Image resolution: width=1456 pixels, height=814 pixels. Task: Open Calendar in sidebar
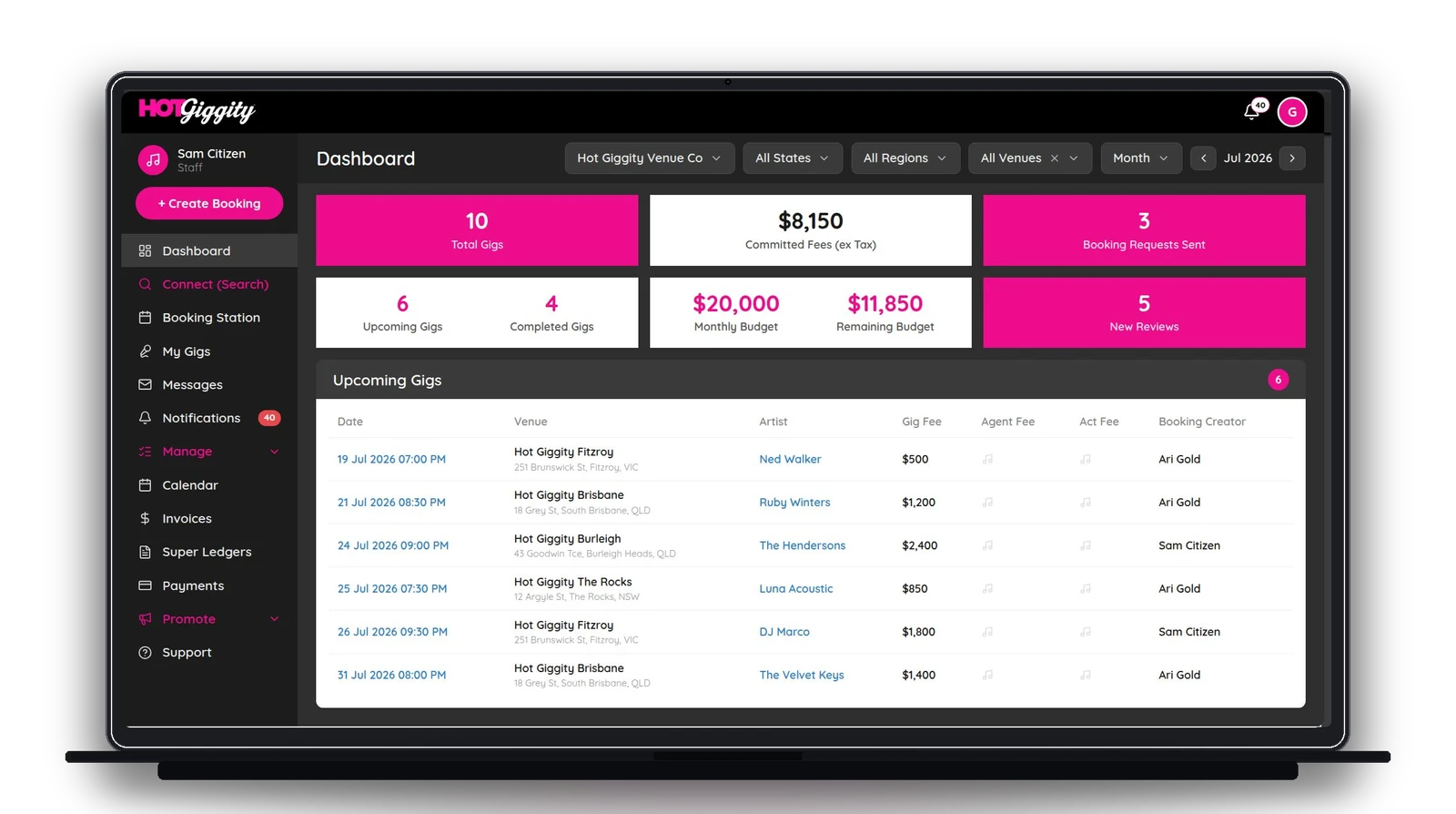point(209,485)
